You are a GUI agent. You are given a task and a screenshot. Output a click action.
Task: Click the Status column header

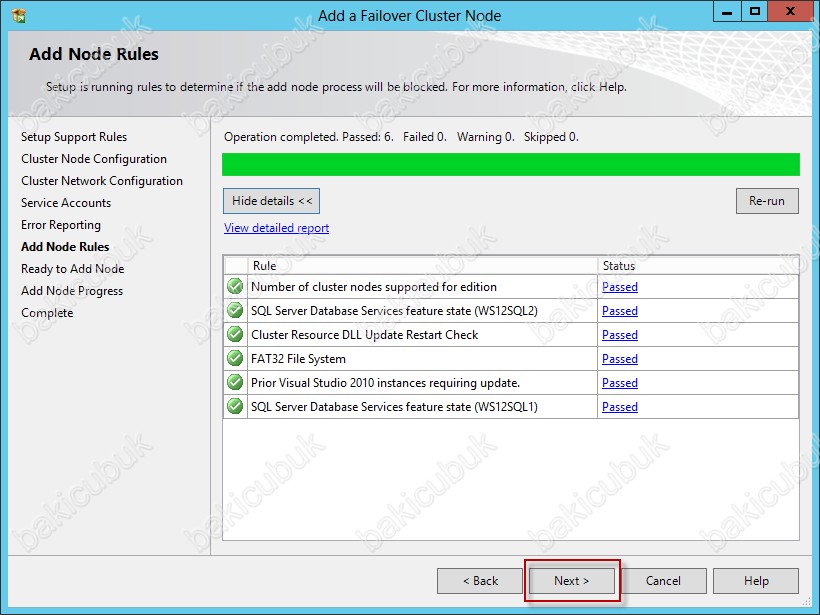(698, 266)
